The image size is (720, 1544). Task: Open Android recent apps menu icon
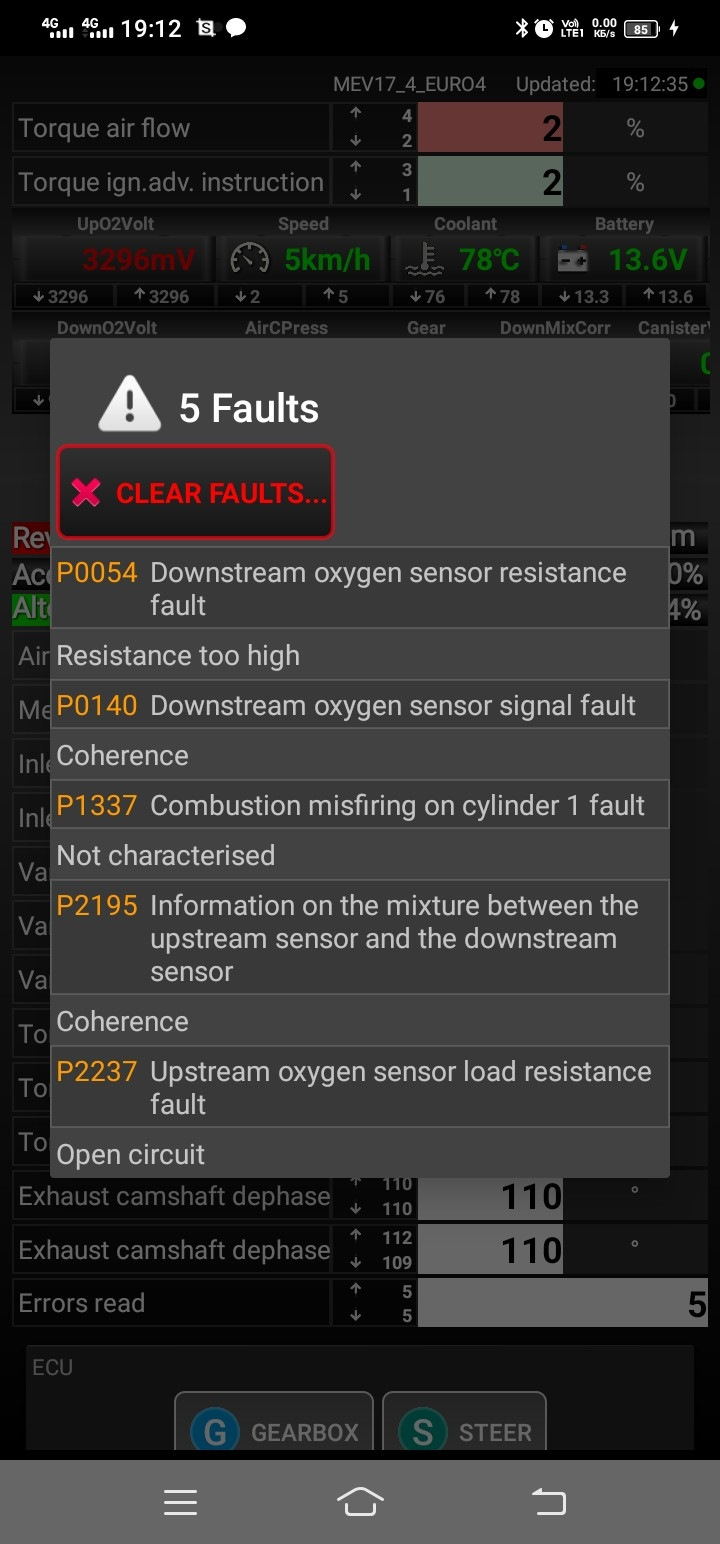pyautogui.click(x=180, y=1502)
